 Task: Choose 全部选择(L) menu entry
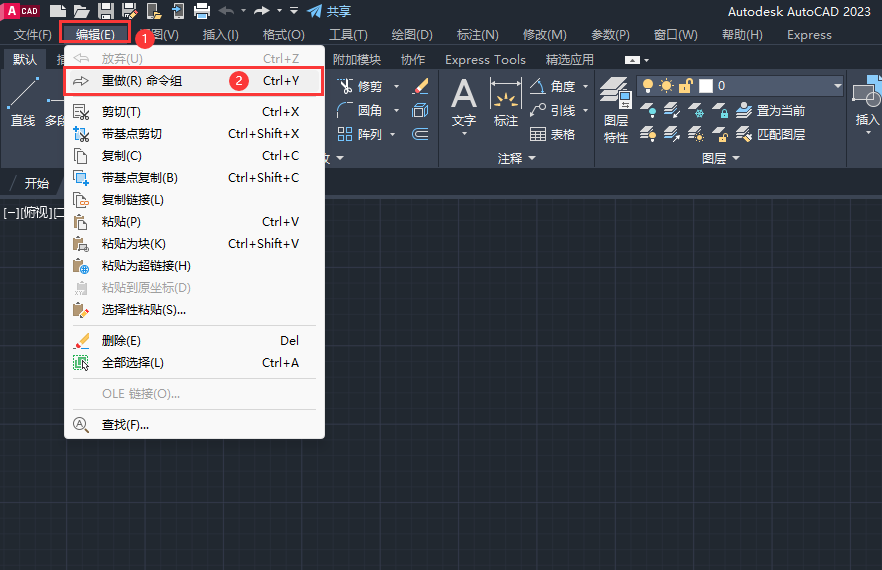pos(194,363)
